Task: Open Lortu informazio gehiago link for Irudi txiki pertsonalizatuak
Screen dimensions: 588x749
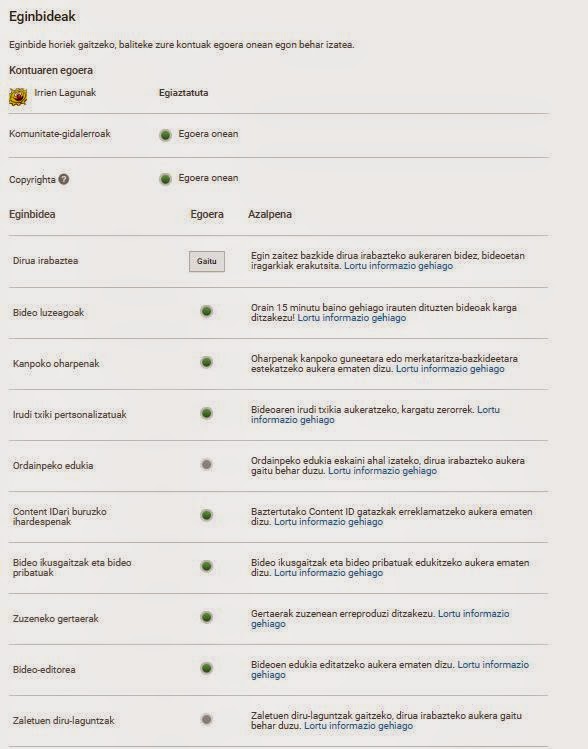Action: point(375,415)
